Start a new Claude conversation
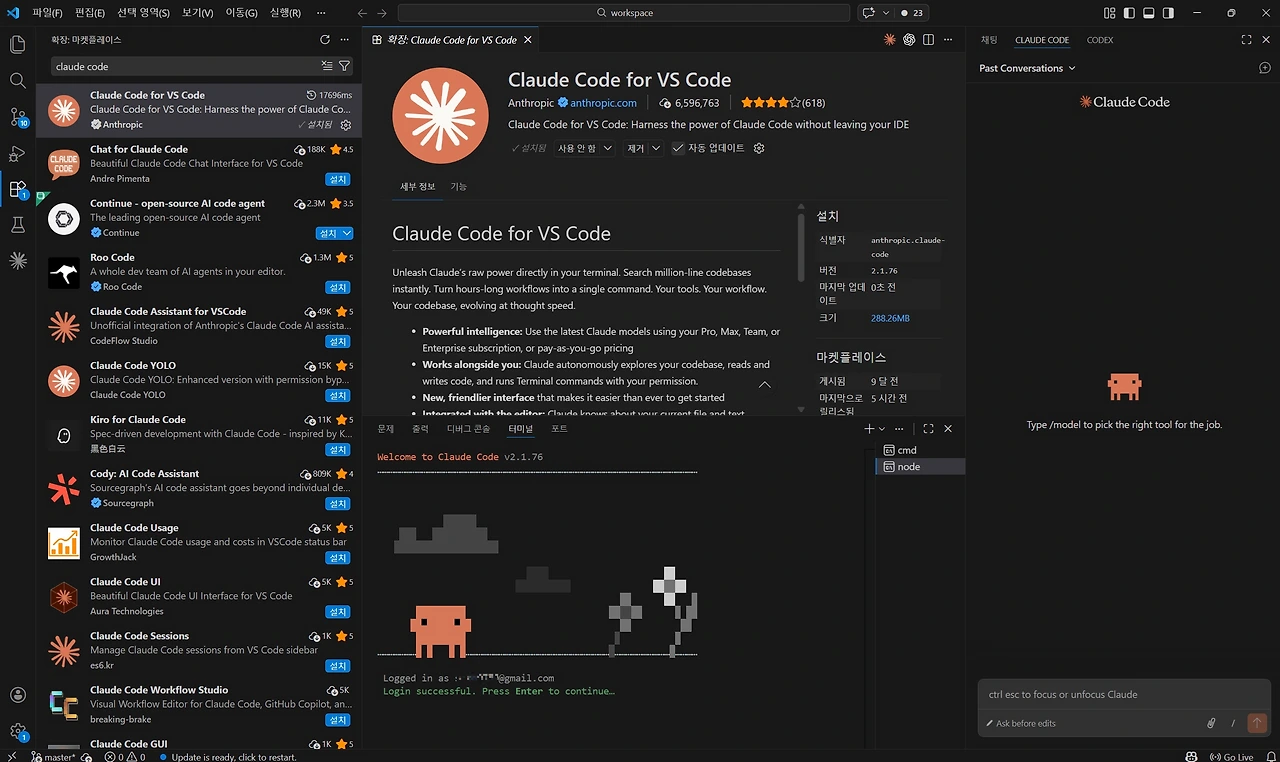1280x762 pixels. [1264, 68]
